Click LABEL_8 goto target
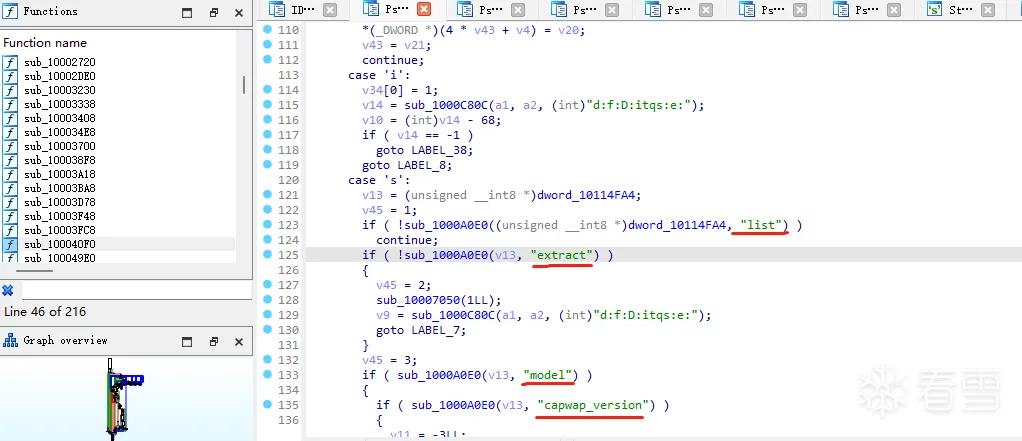This screenshot has height=441, width=1022. click(x=424, y=165)
